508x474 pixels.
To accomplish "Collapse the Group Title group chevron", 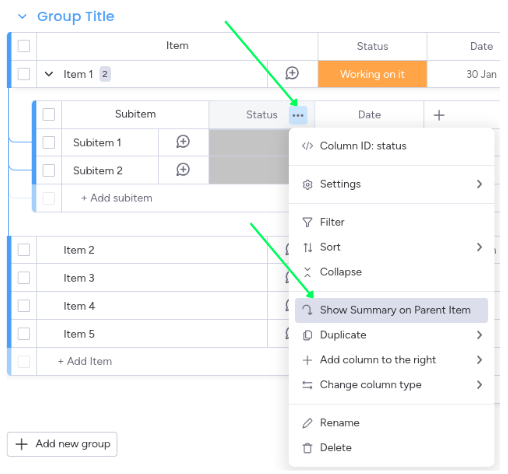I will point(22,16).
